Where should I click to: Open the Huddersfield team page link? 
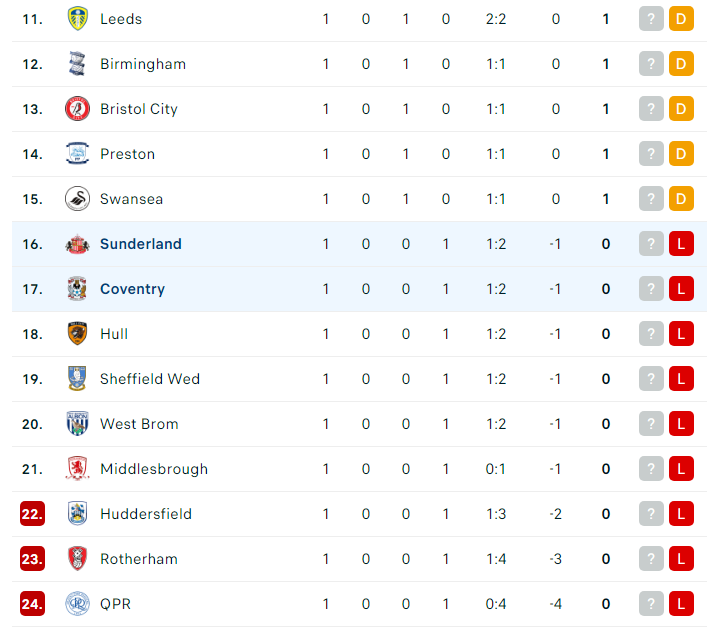146,514
